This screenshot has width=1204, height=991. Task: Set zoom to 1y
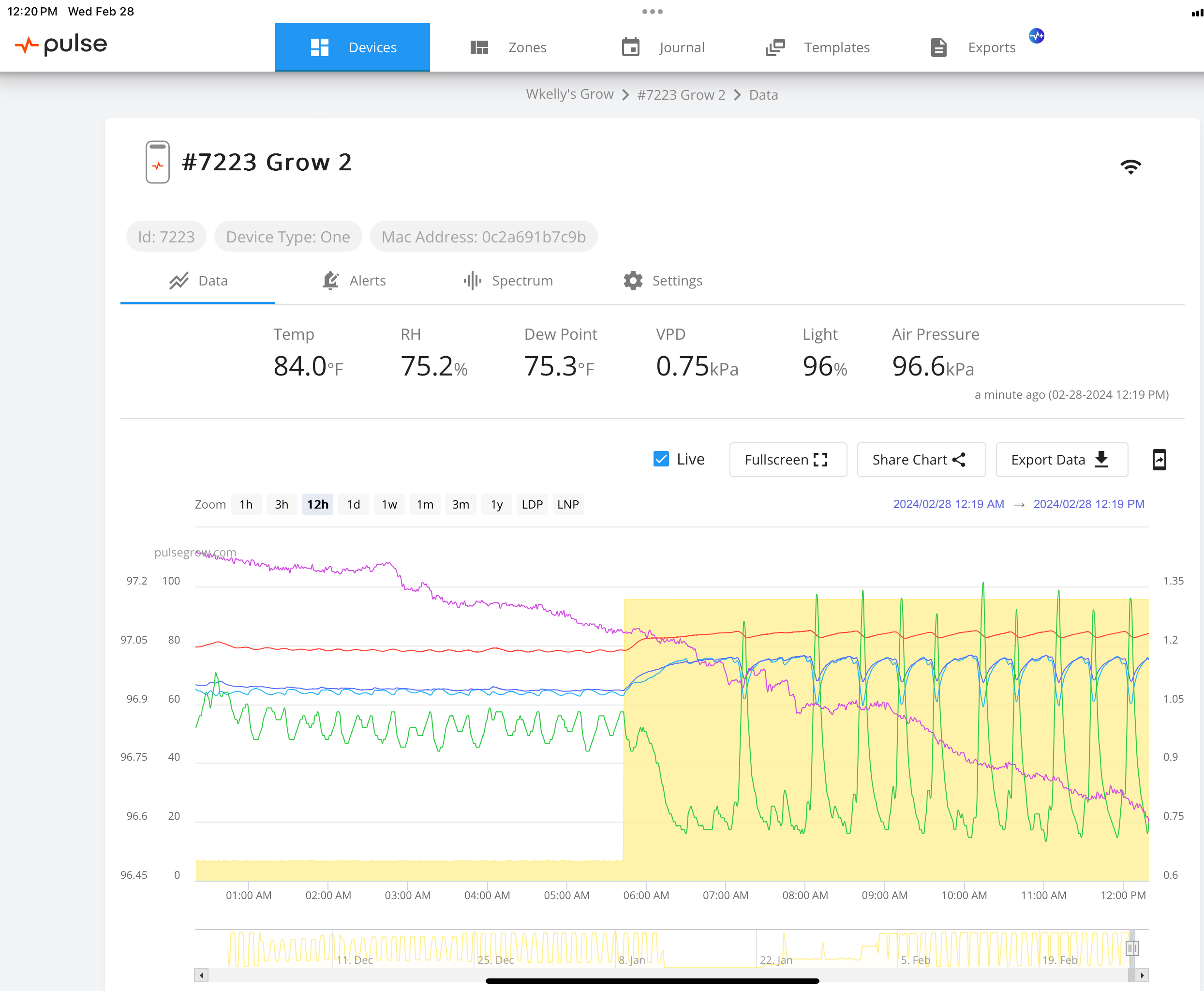tap(496, 504)
